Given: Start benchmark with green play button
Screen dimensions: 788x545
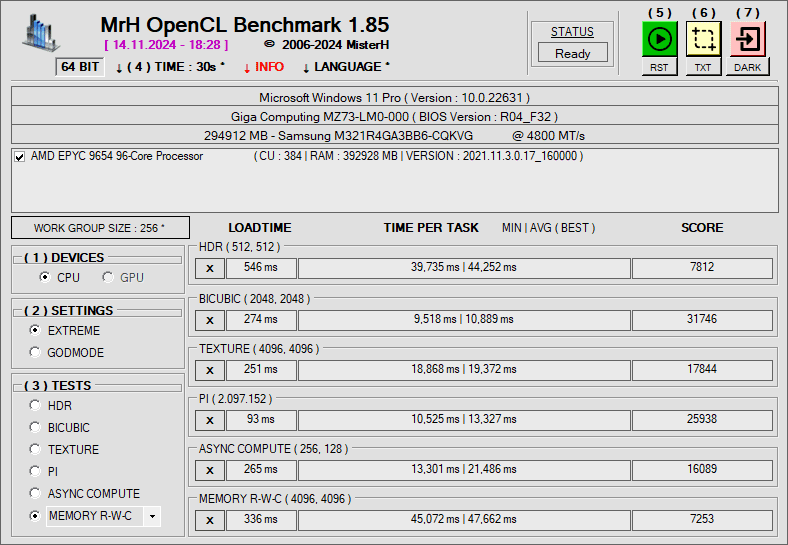Looking at the screenshot, I should (659, 39).
